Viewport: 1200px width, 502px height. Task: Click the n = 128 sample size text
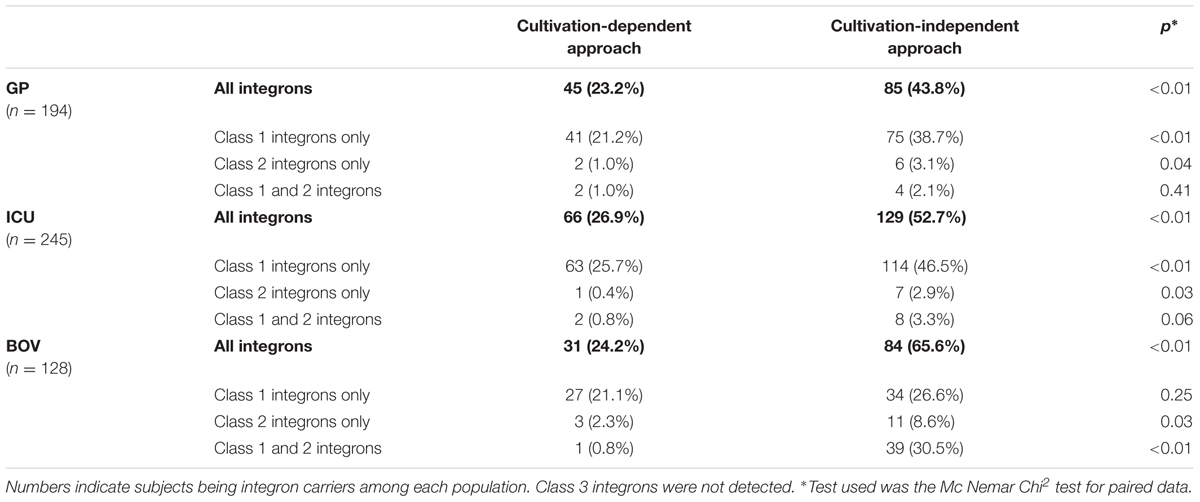[41, 367]
